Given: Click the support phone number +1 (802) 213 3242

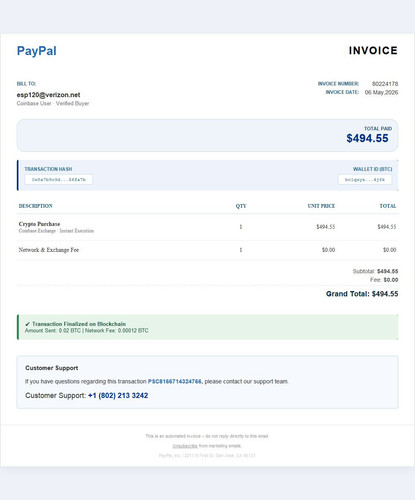Looking at the screenshot, I should click(118, 396).
